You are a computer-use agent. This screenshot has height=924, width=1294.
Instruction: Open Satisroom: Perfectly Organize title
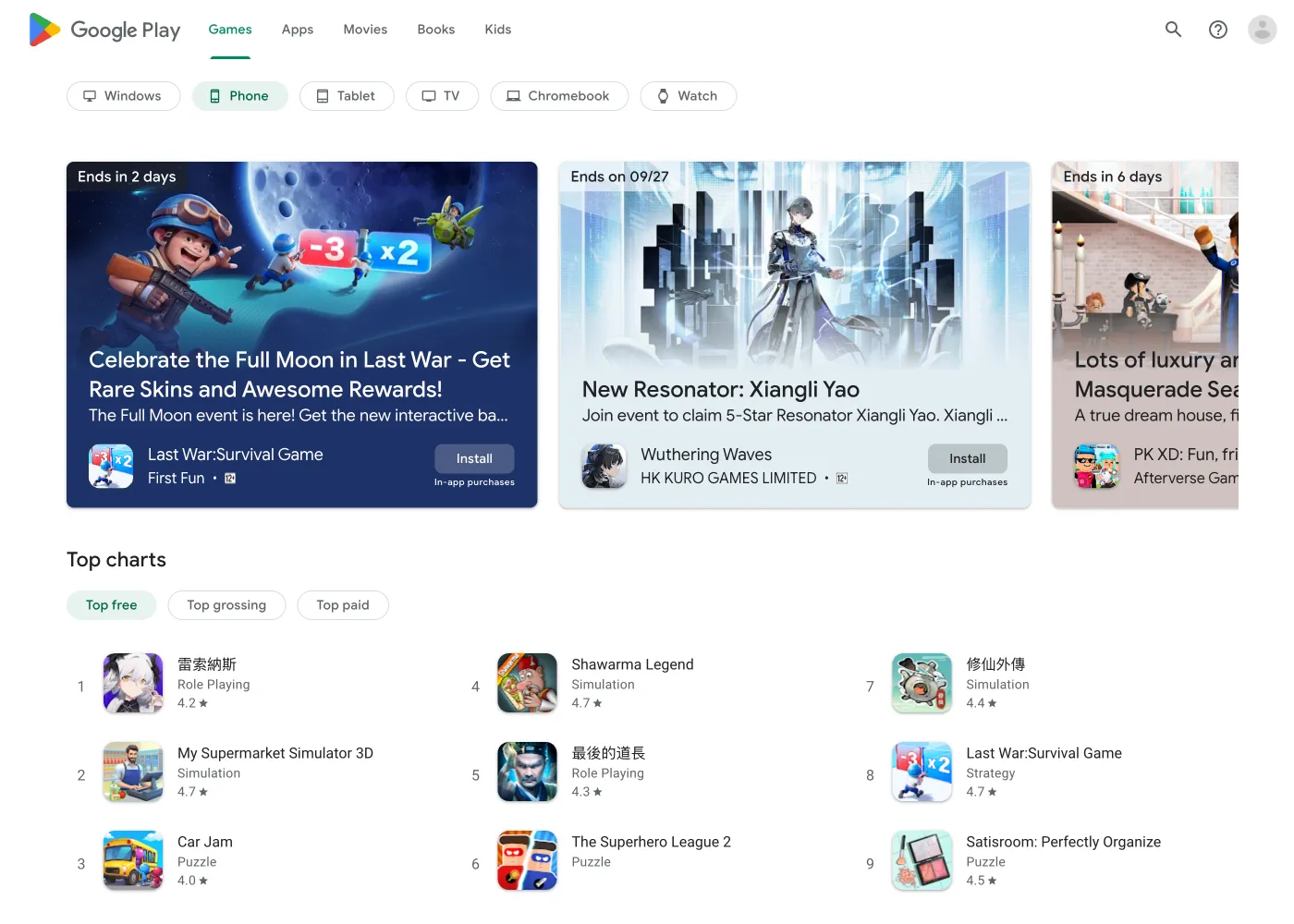pyautogui.click(x=1063, y=842)
